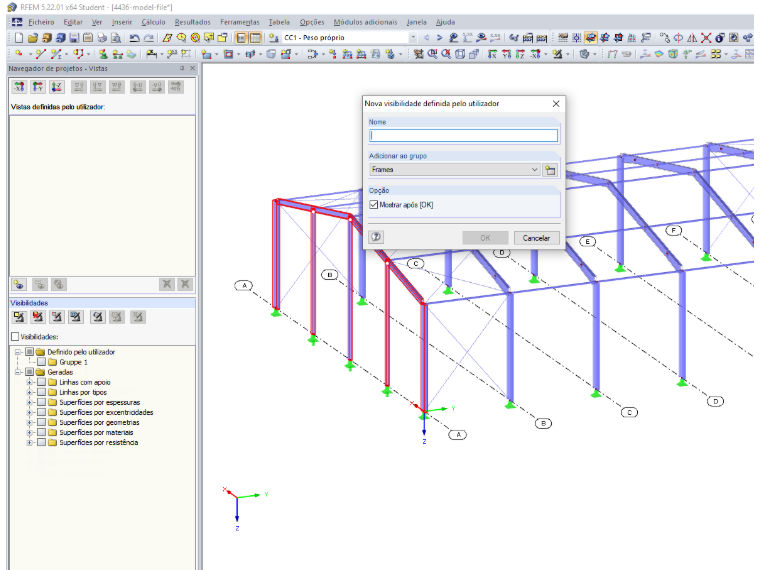Pin the navigator panel with pushpin
The image size is (760, 570).
182,69
